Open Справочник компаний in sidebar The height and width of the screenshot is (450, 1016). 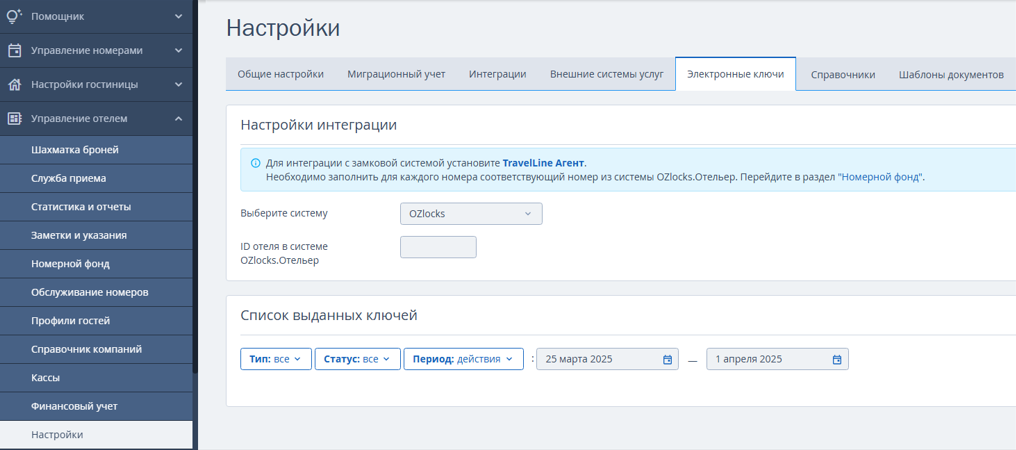pyautogui.click(x=97, y=349)
